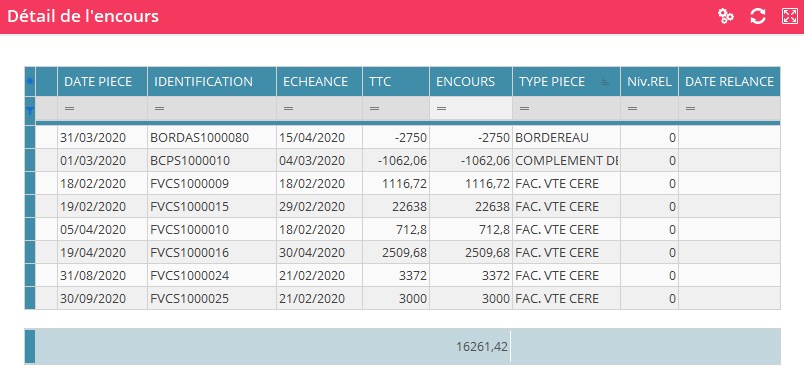
Task: Select the BCPS1000010 identification cell
Action: 212,161
